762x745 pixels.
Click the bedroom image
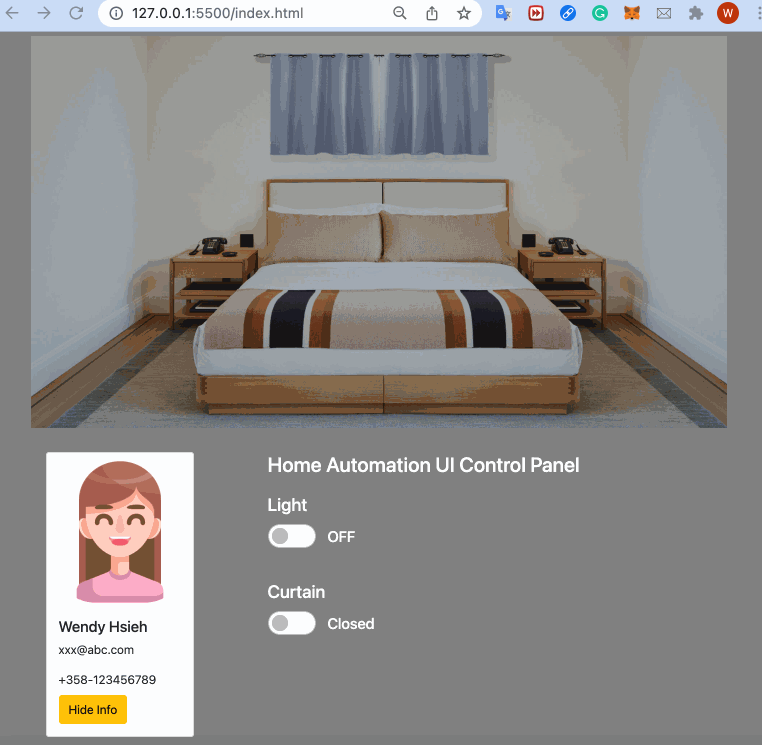point(379,232)
